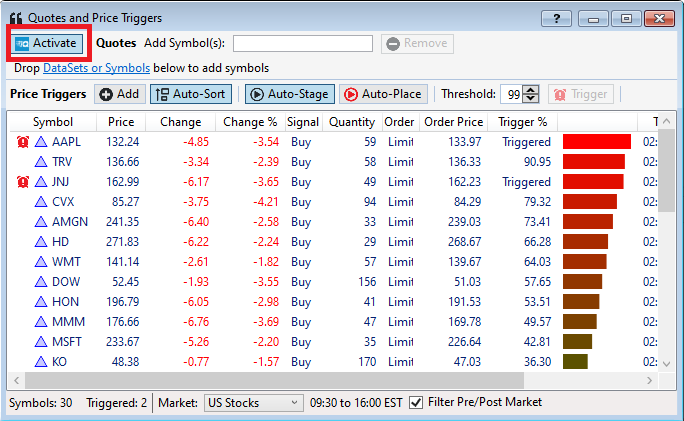
Task: Click the CVX trigger percentage bar
Action: [590, 202]
